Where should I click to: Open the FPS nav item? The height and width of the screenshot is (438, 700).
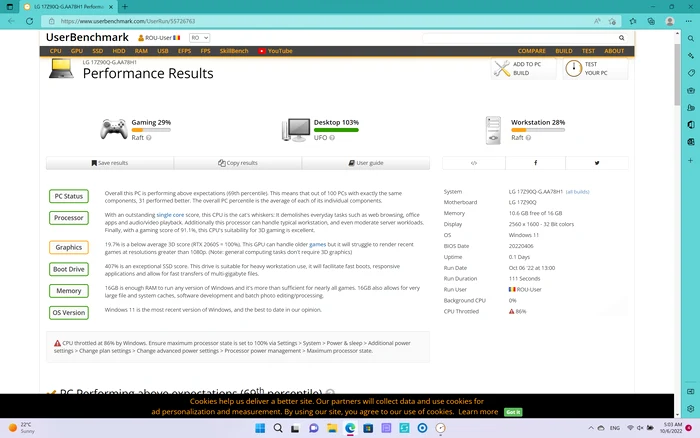(x=205, y=51)
